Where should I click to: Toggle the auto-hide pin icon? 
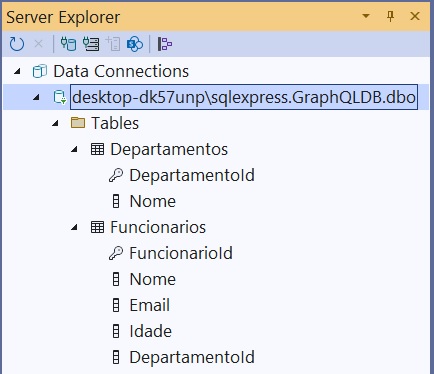(x=390, y=16)
